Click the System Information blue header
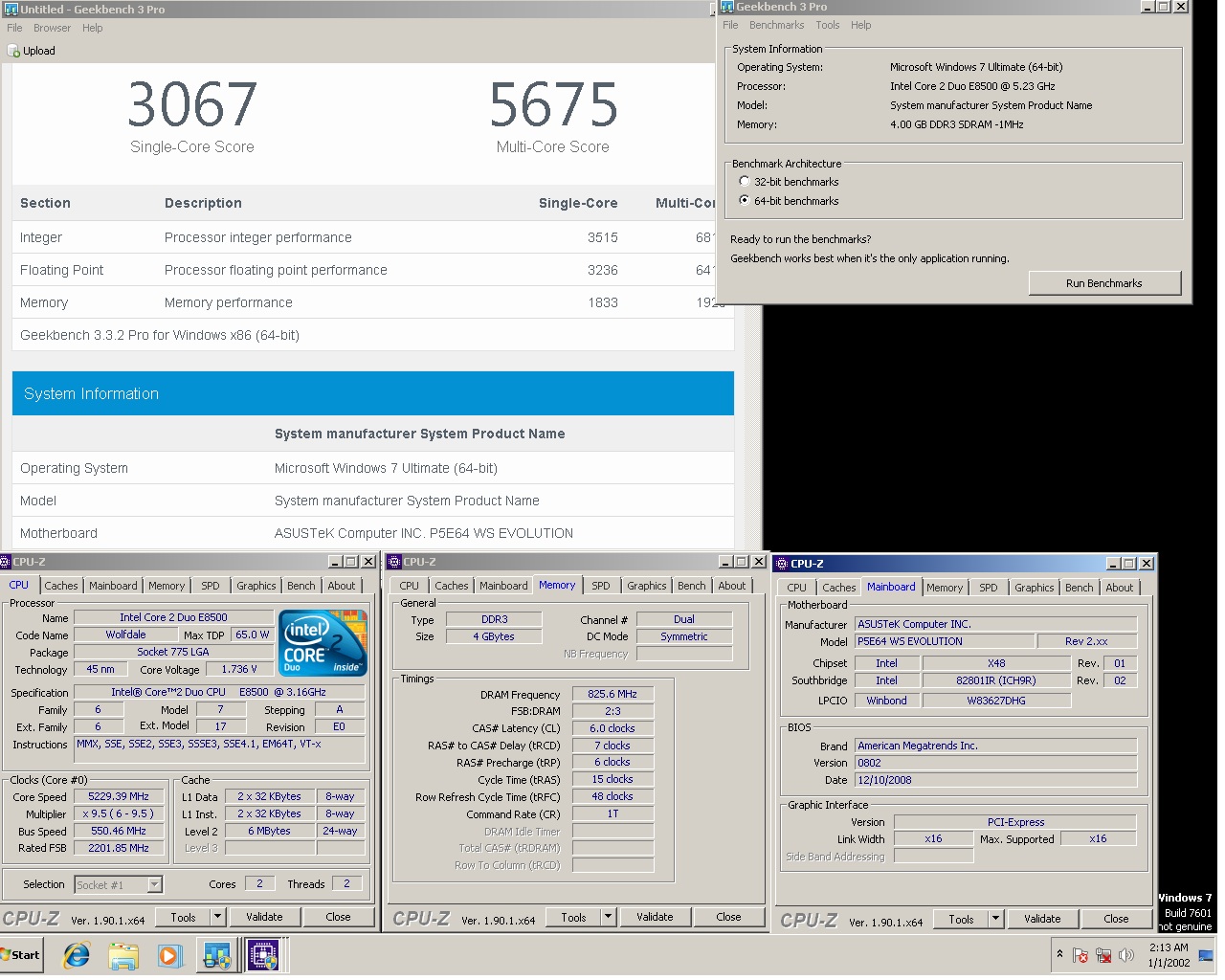The image size is (1225, 980). (x=373, y=393)
